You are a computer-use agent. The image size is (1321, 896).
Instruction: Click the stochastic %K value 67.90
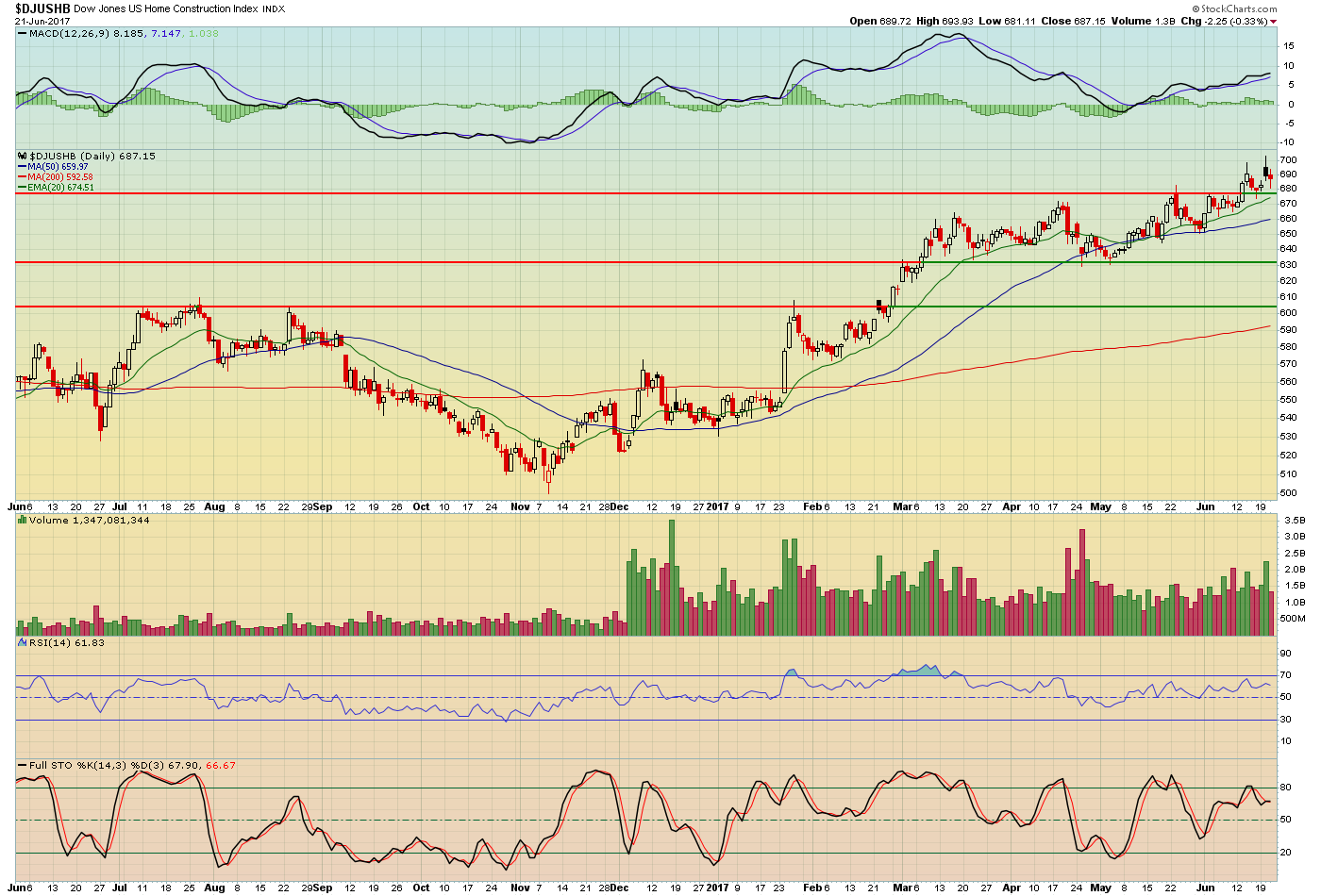(x=185, y=765)
